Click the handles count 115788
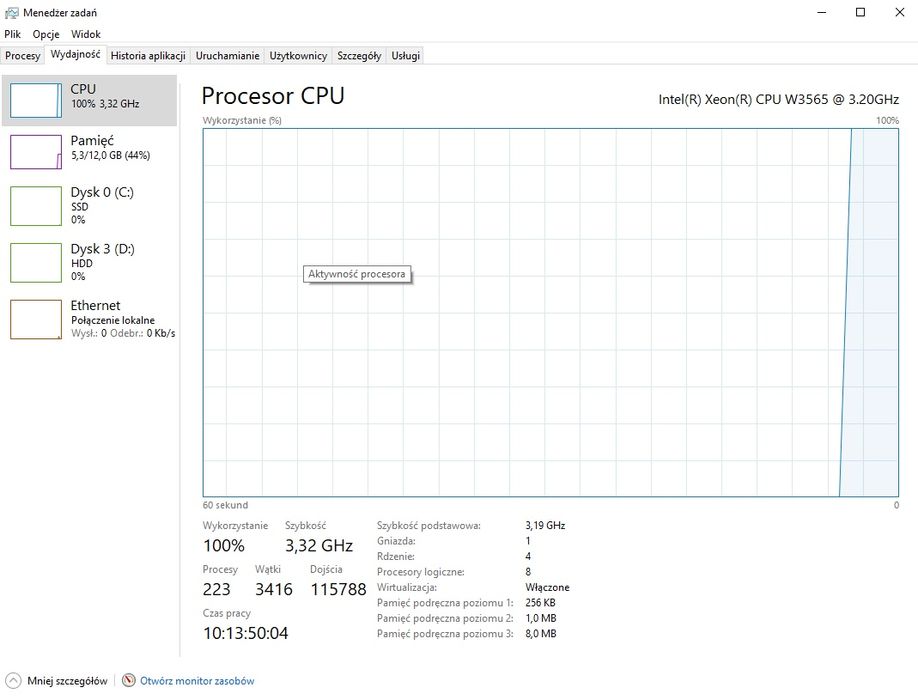918x700 pixels. 338,589
